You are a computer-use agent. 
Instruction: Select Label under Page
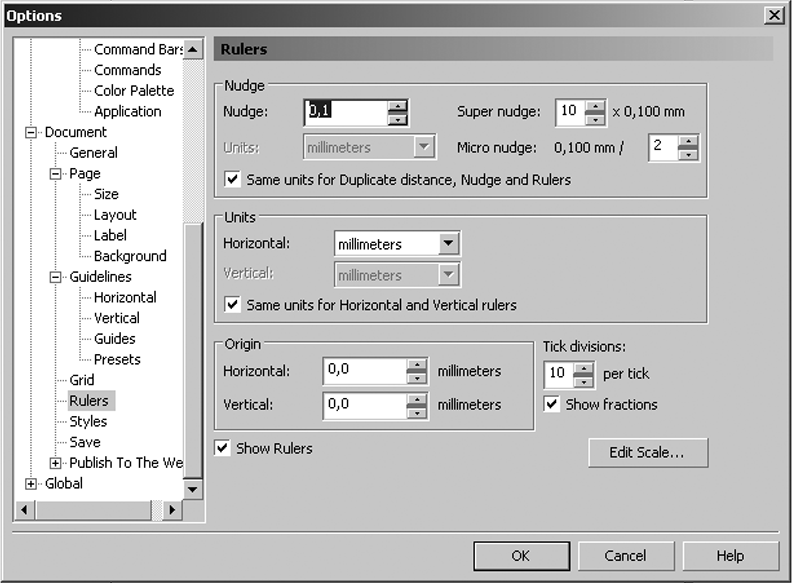(x=110, y=236)
